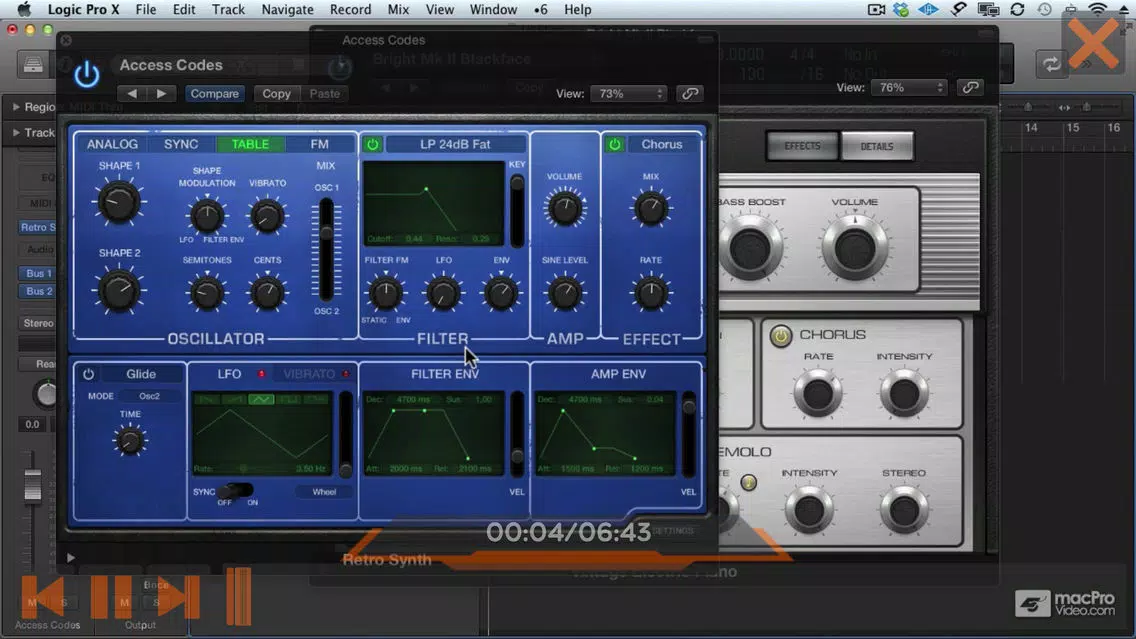1136x639 pixels.
Task: Go to previous preset with left arrow
Action: [132, 93]
